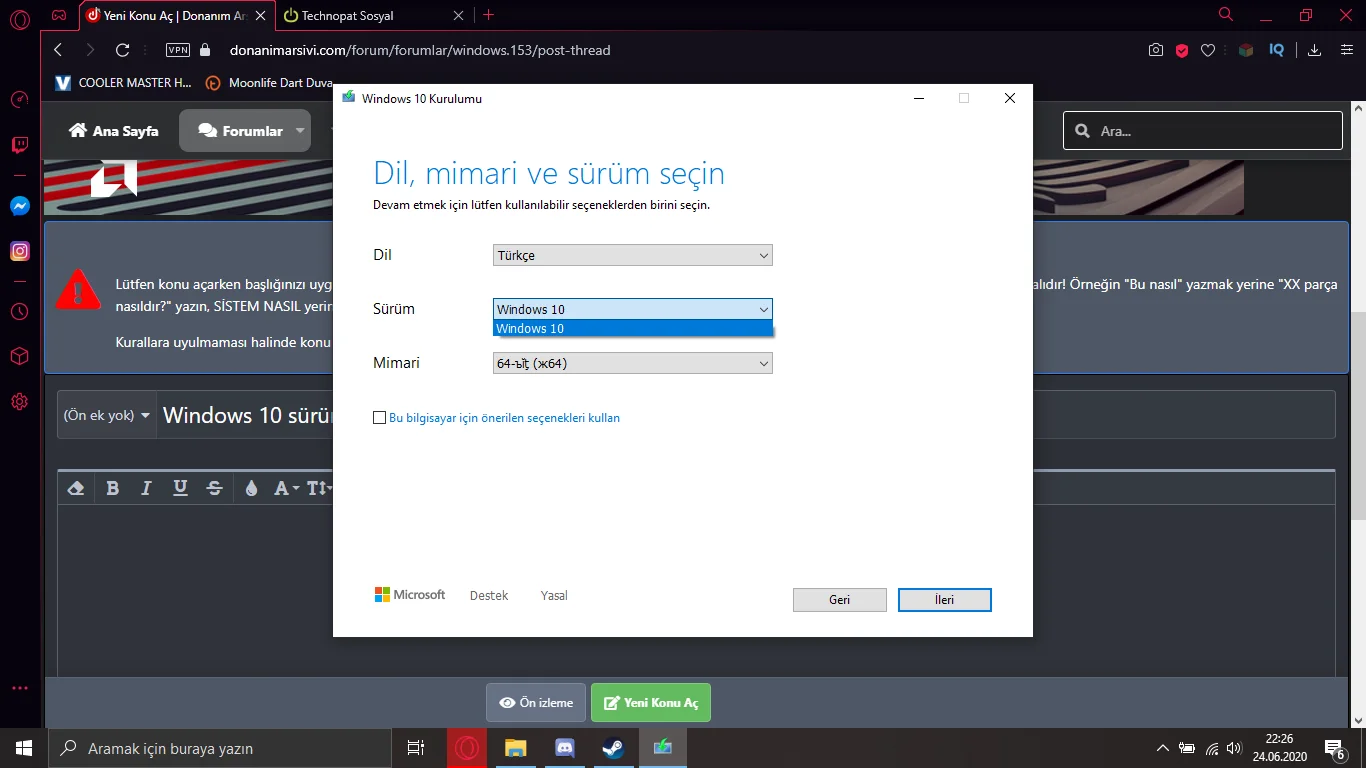Take a snapshot with the camera icon
This screenshot has height=768, width=1366.
1156,50
